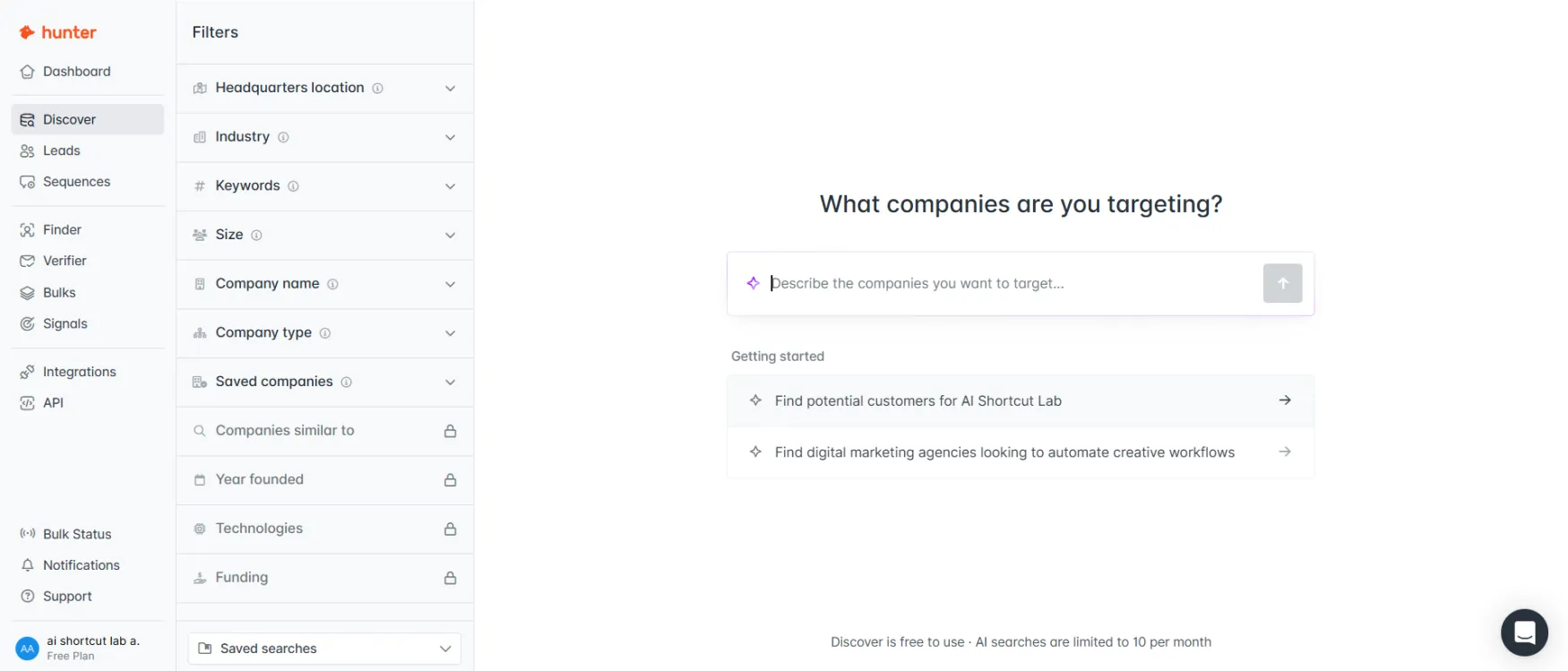Click the locked Technologies filter
Screen dimensions: 1568x671
[x=324, y=529]
